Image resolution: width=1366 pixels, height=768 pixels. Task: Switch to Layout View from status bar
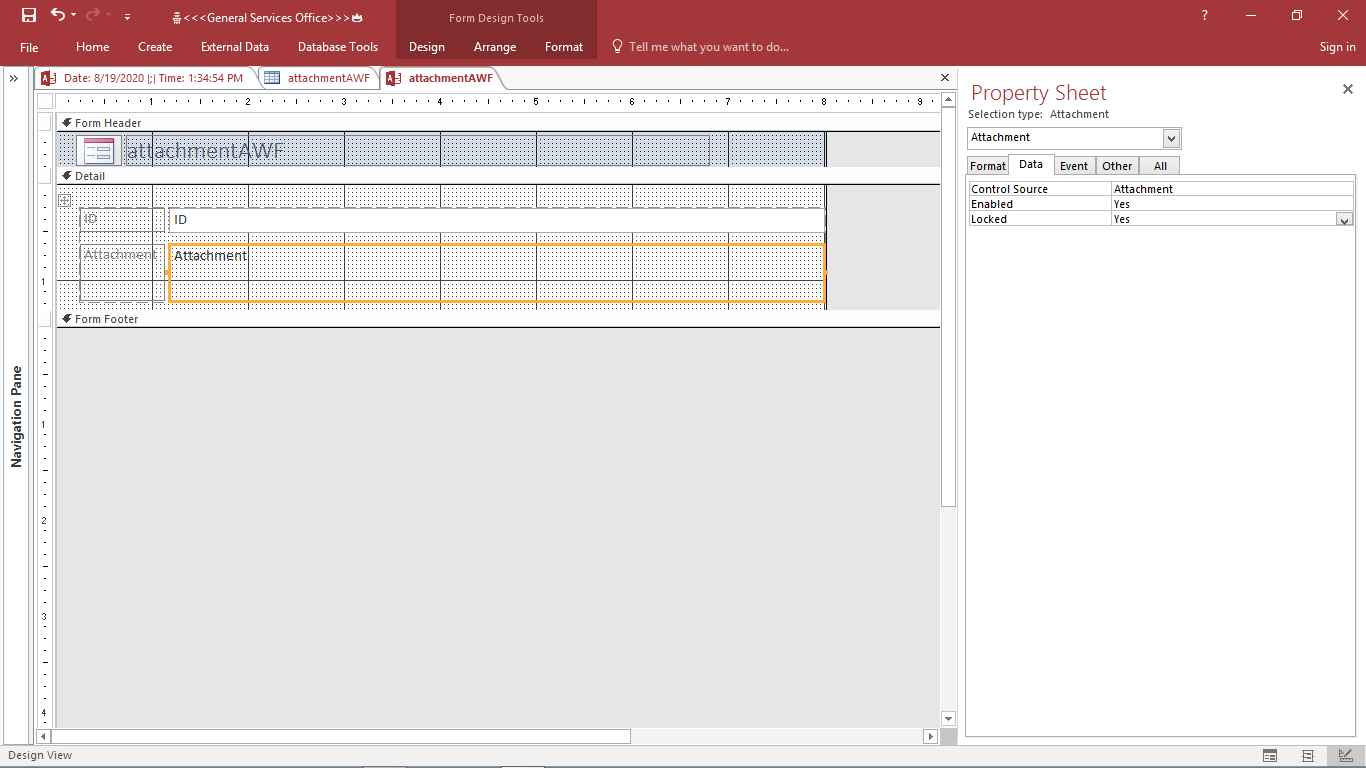coord(1308,756)
